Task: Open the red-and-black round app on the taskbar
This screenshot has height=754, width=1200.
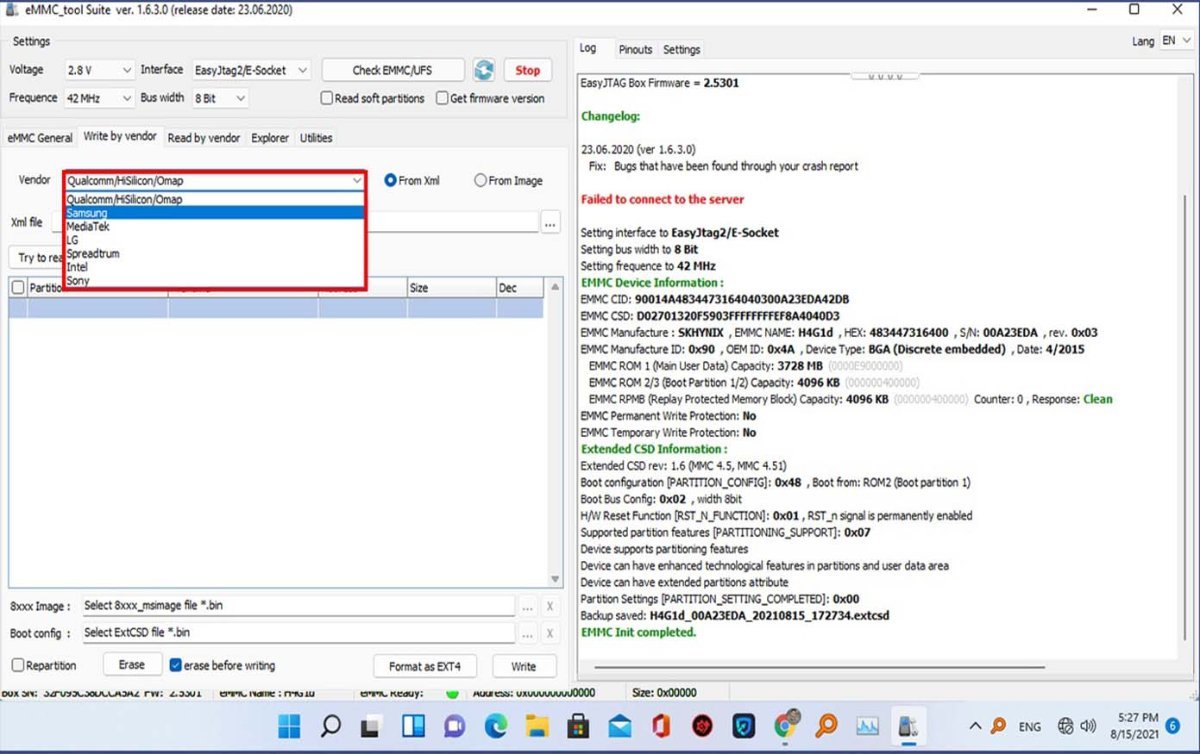Action: coord(702,726)
